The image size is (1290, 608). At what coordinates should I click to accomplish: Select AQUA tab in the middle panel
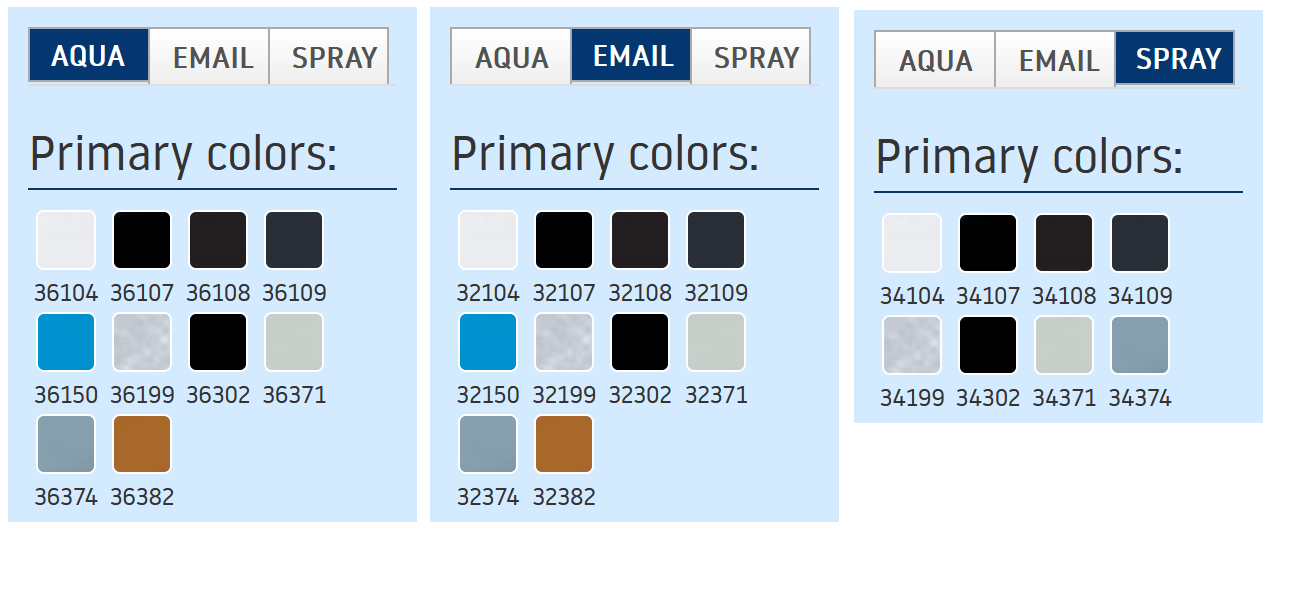[x=511, y=57]
